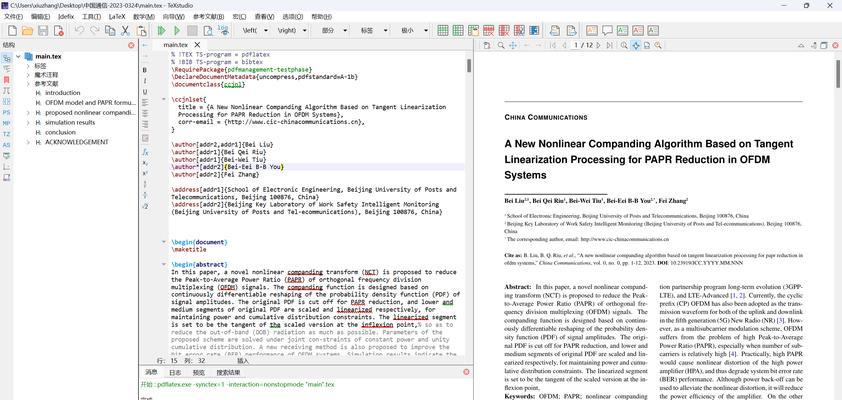The width and height of the screenshot is (842, 400).
Task: Open the PS symbols panel in sidebar
Action: coord(6,112)
